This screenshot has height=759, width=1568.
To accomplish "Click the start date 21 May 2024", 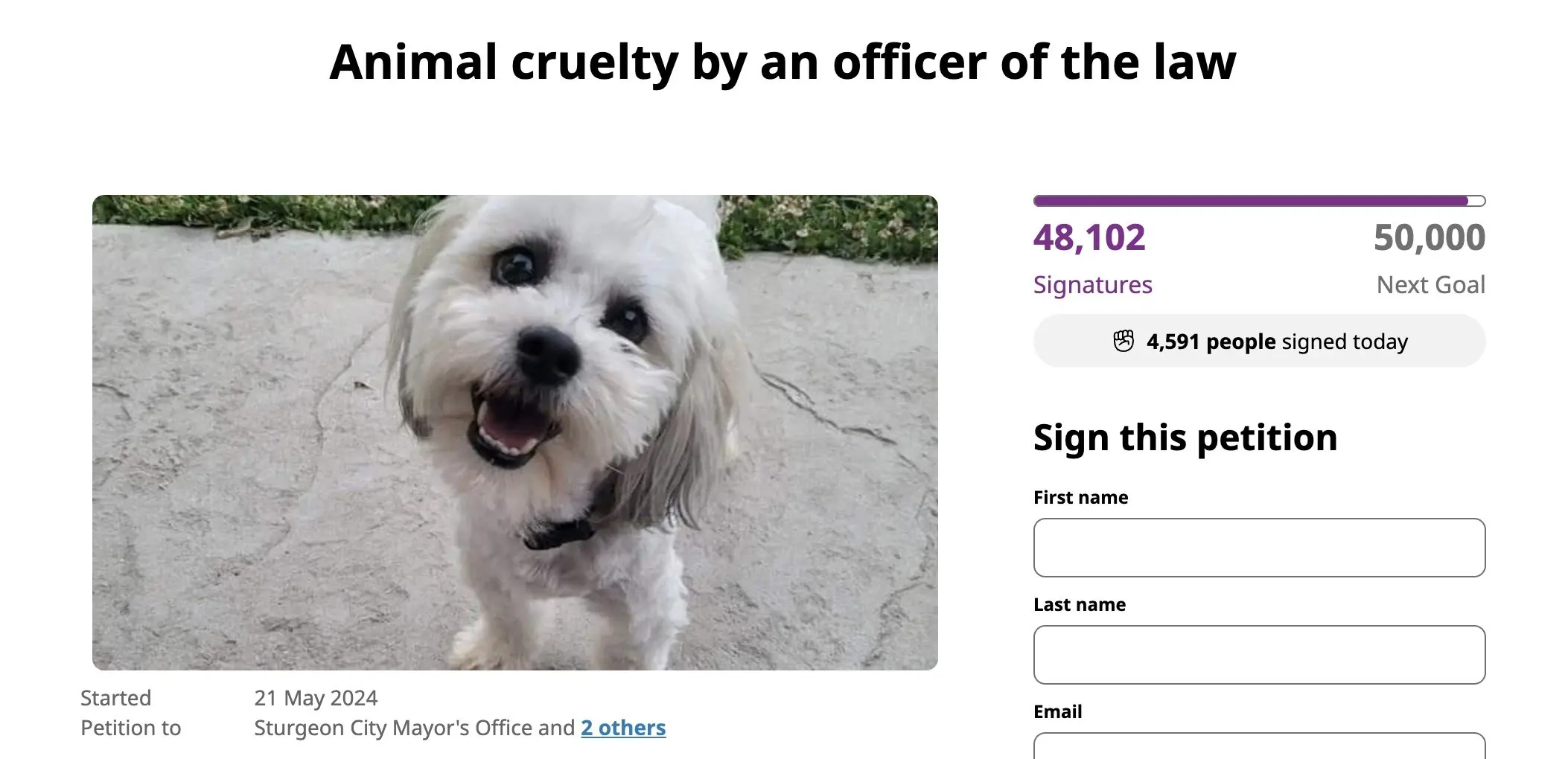I will [x=316, y=698].
